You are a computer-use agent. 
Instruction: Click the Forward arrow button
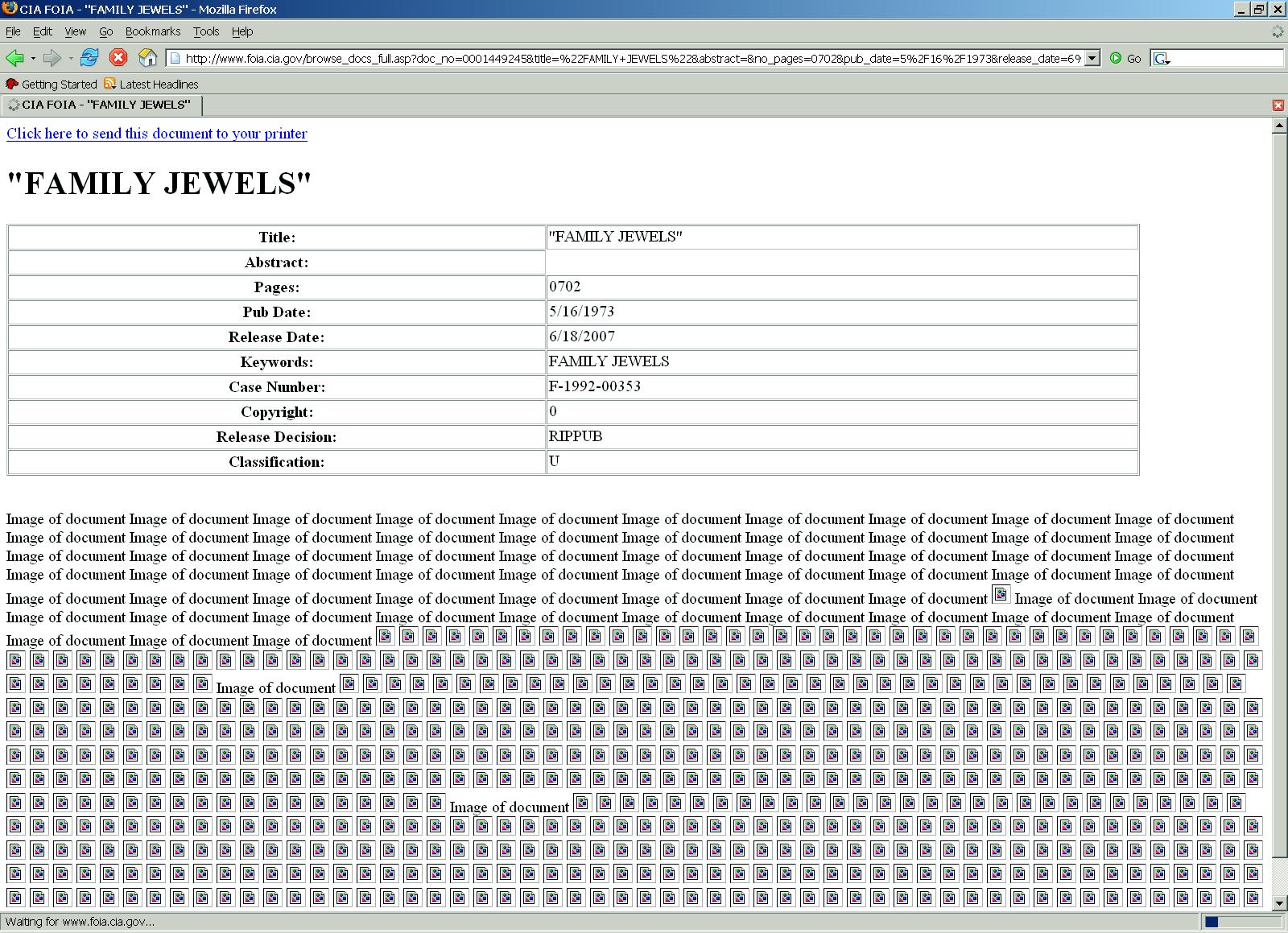click(x=52, y=58)
